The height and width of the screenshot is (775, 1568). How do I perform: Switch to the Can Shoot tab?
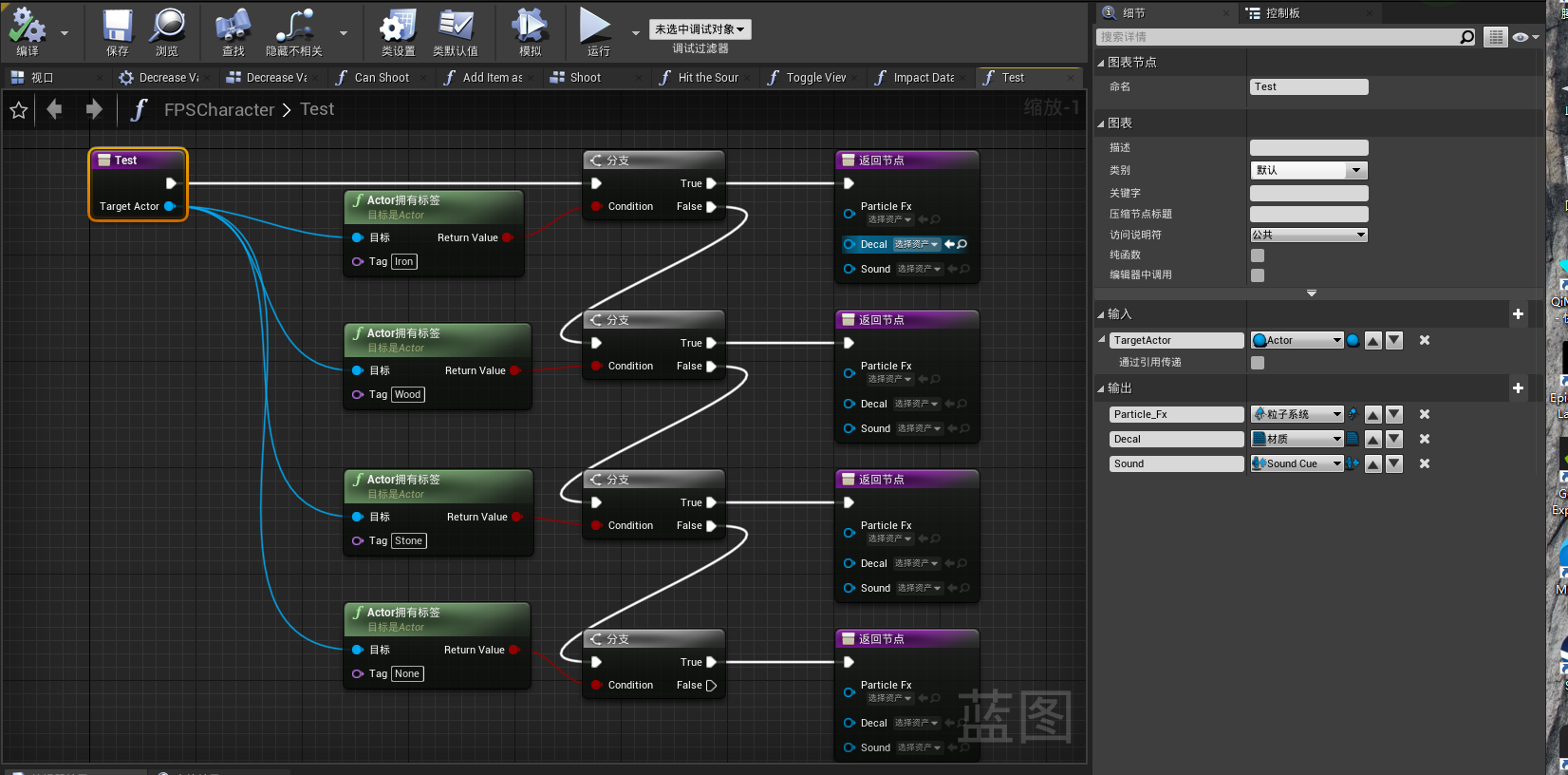tap(382, 78)
